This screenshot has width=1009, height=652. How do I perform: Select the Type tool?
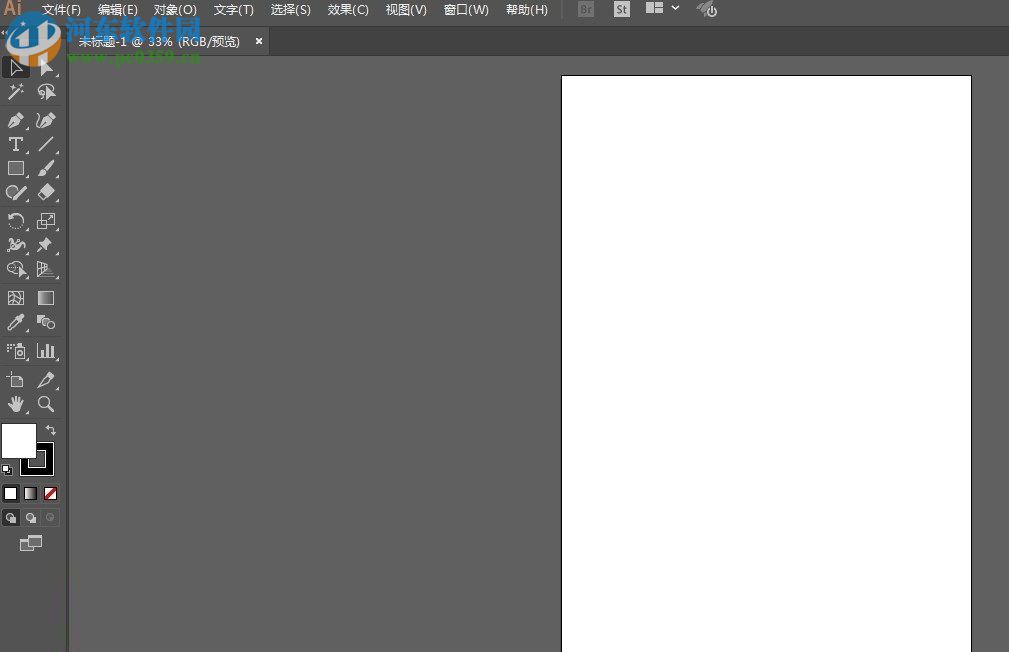pyautogui.click(x=15, y=144)
